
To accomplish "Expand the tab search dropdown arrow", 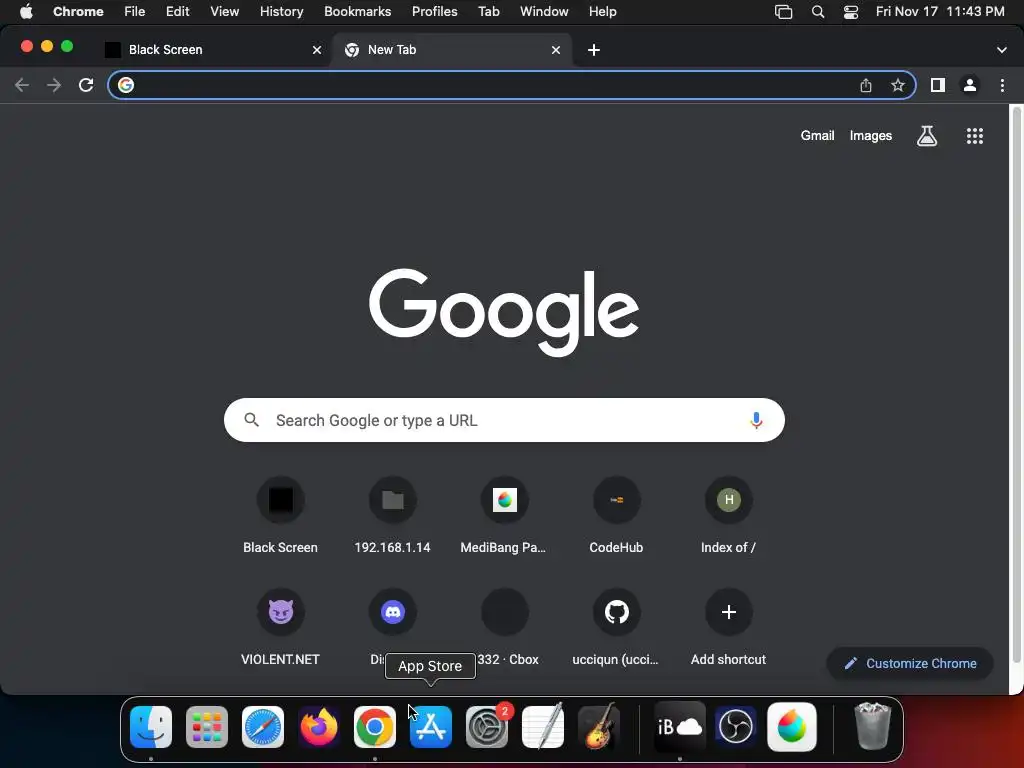I will pyautogui.click(x=1002, y=50).
